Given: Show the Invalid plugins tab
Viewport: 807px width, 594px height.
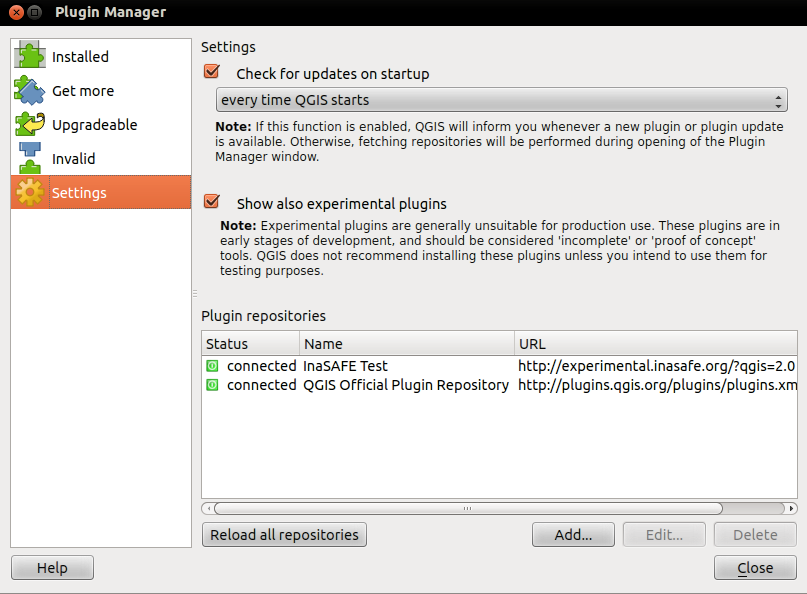Looking at the screenshot, I should (x=101, y=158).
